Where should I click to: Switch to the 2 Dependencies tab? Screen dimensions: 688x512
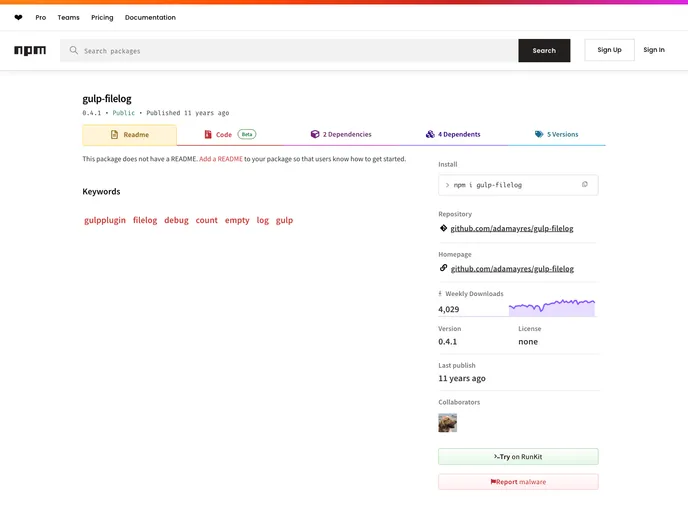(341, 135)
